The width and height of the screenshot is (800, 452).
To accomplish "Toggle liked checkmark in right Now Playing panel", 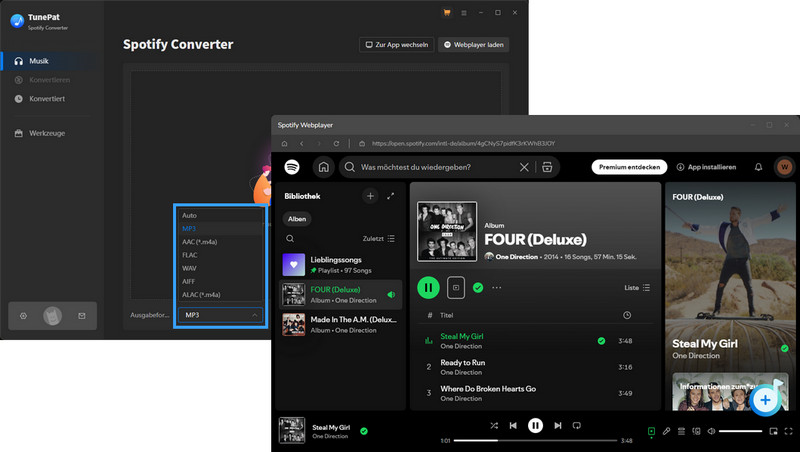I will click(x=785, y=348).
